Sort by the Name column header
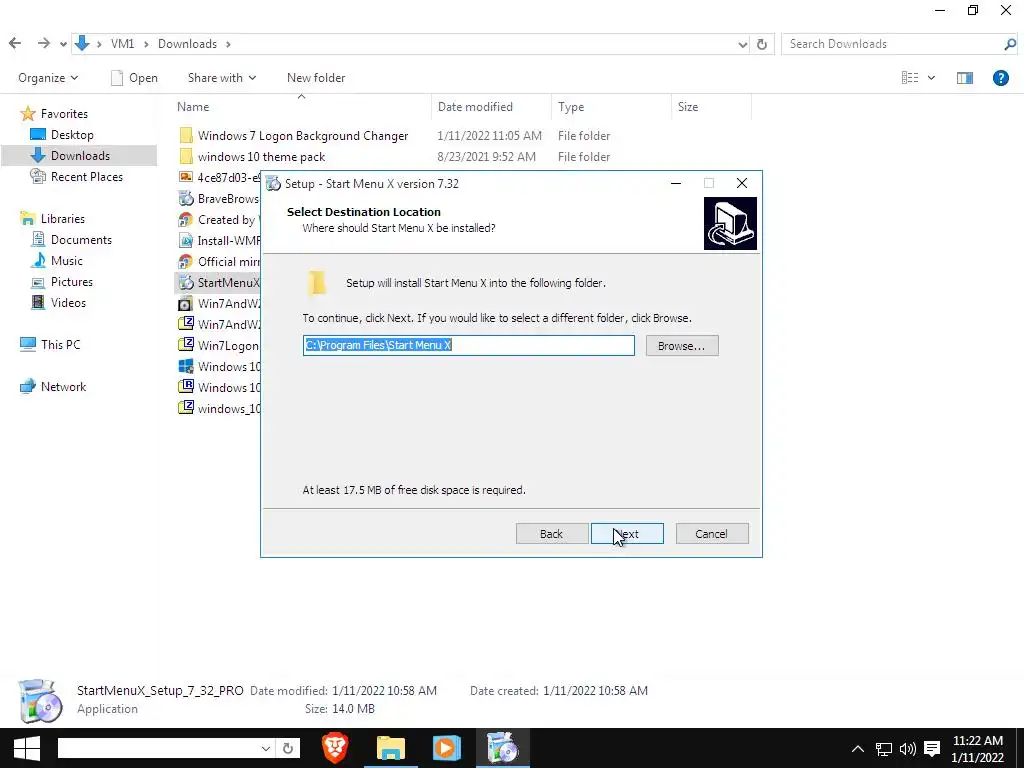 (193, 106)
